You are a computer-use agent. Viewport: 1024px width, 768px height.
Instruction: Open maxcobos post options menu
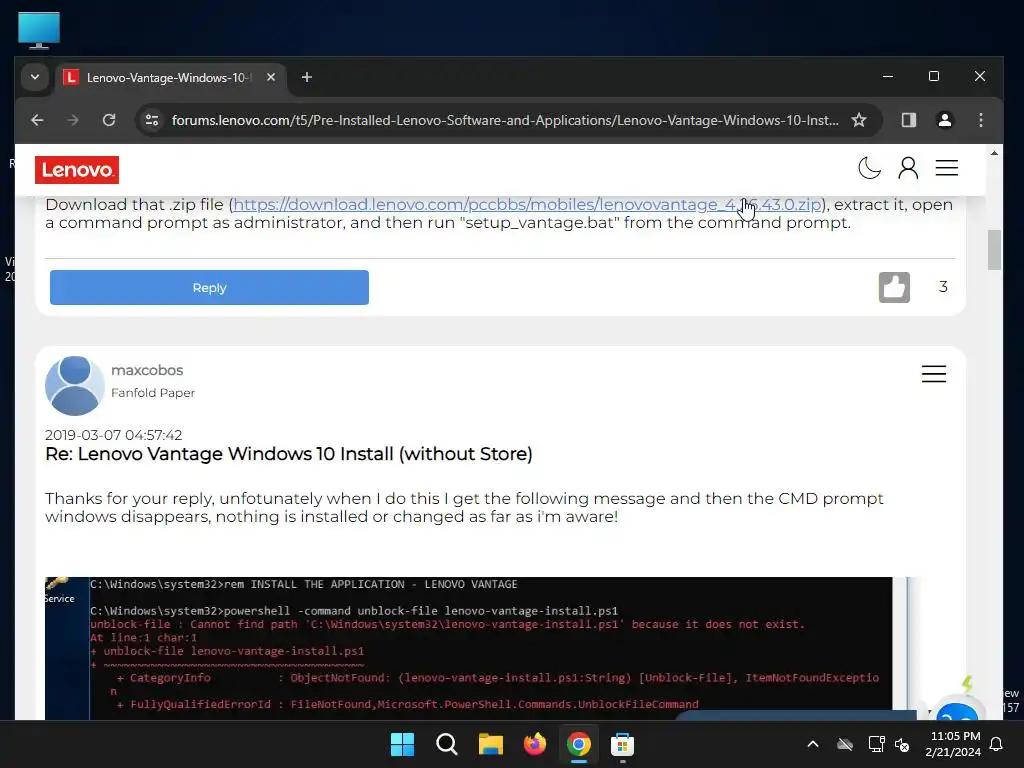click(x=933, y=374)
